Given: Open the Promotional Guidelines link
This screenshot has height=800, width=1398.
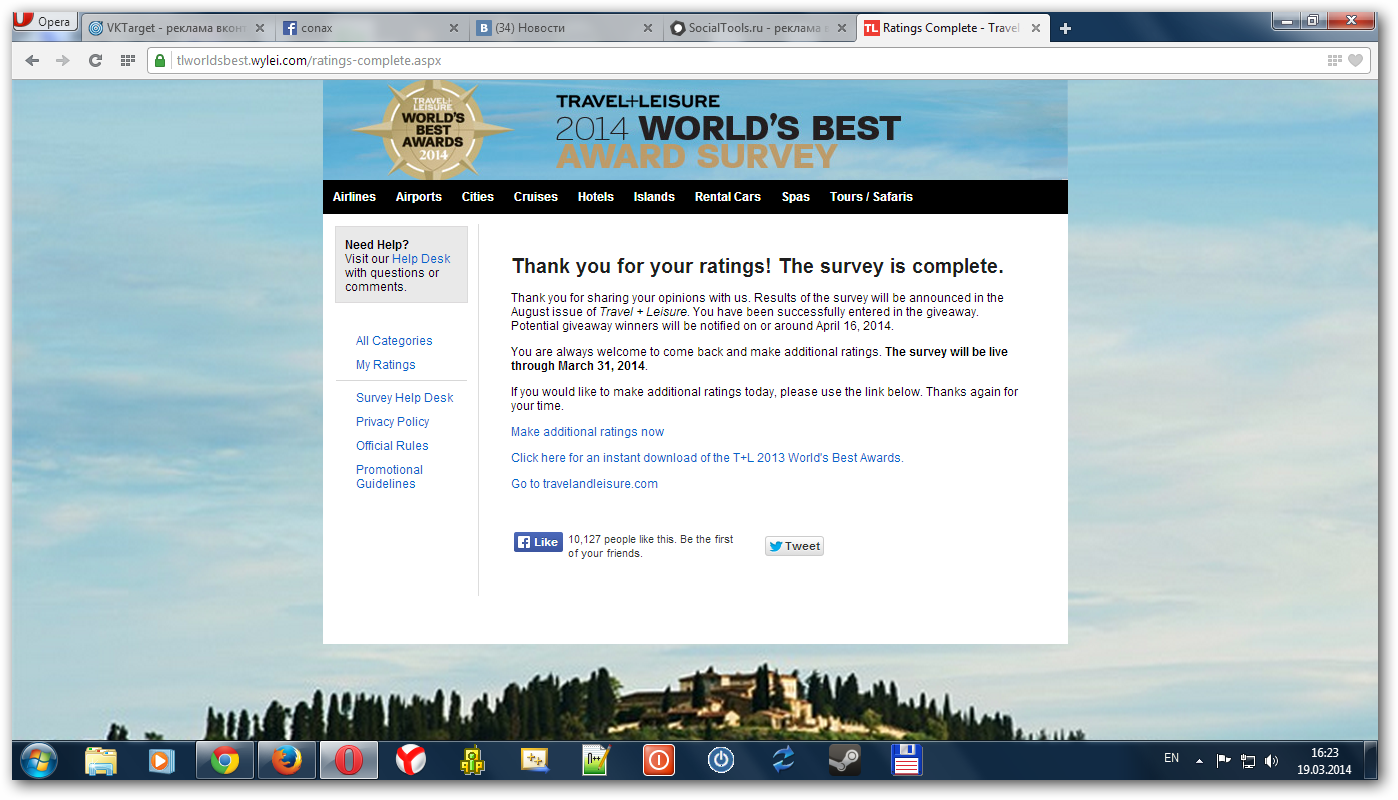Looking at the screenshot, I should tap(389, 477).
